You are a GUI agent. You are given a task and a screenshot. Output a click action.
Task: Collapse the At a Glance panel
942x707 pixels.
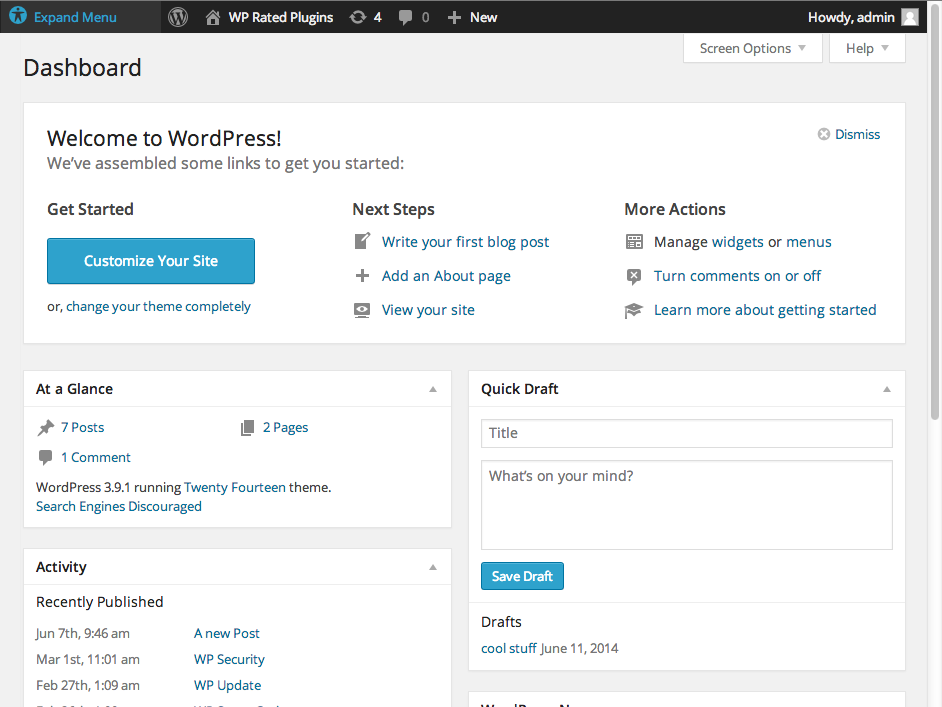[433, 389]
